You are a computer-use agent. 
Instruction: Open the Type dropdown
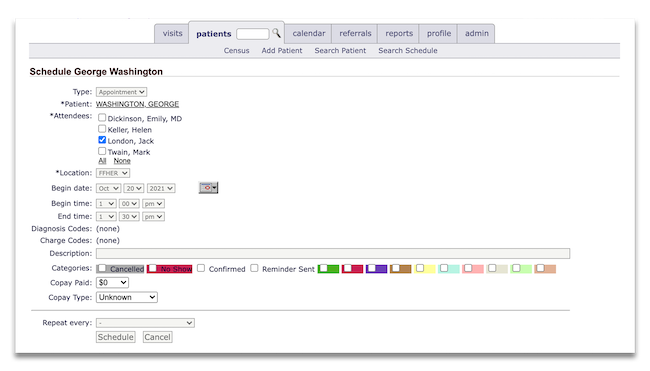[x=121, y=92]
